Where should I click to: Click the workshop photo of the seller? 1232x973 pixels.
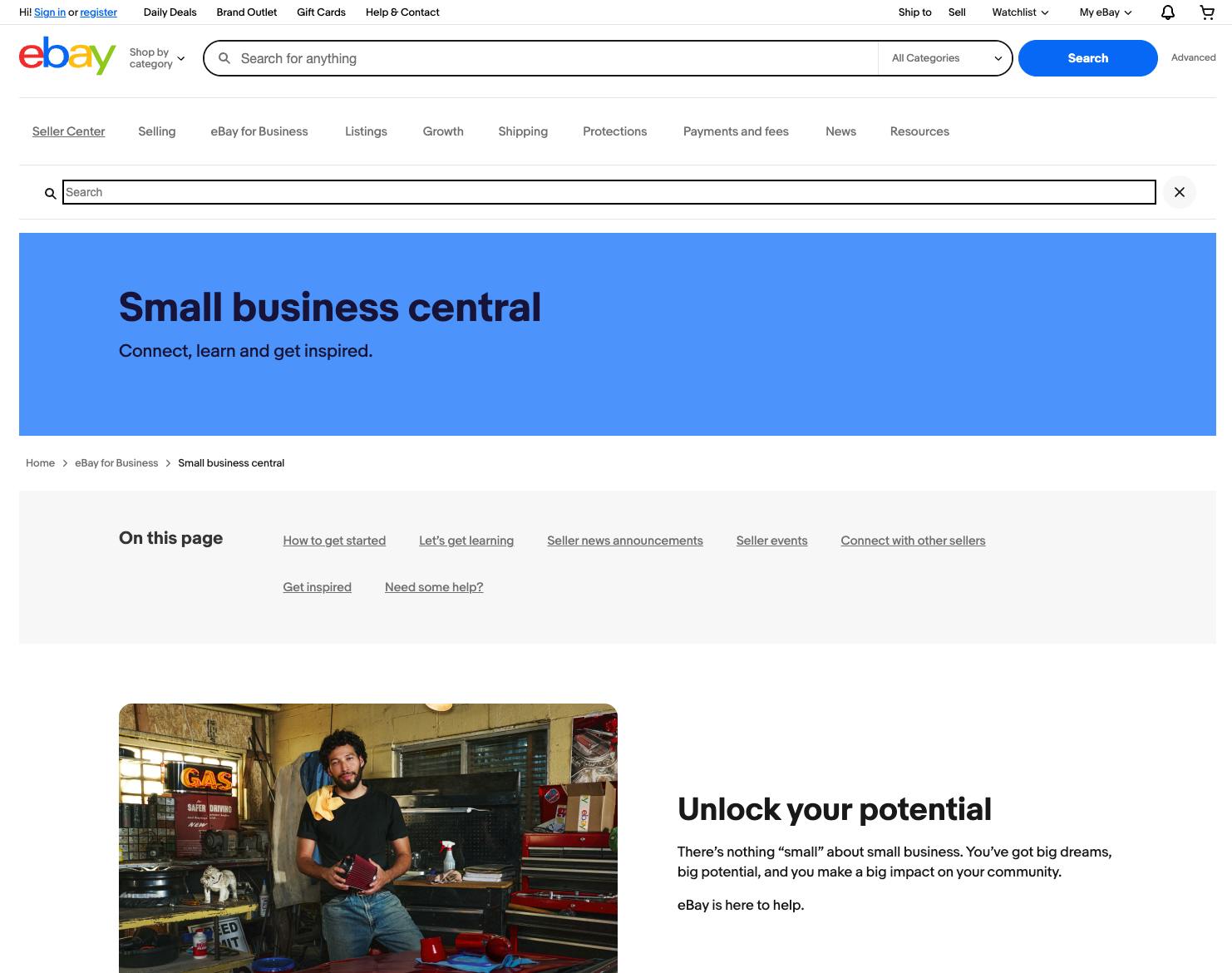coord(368,837)
